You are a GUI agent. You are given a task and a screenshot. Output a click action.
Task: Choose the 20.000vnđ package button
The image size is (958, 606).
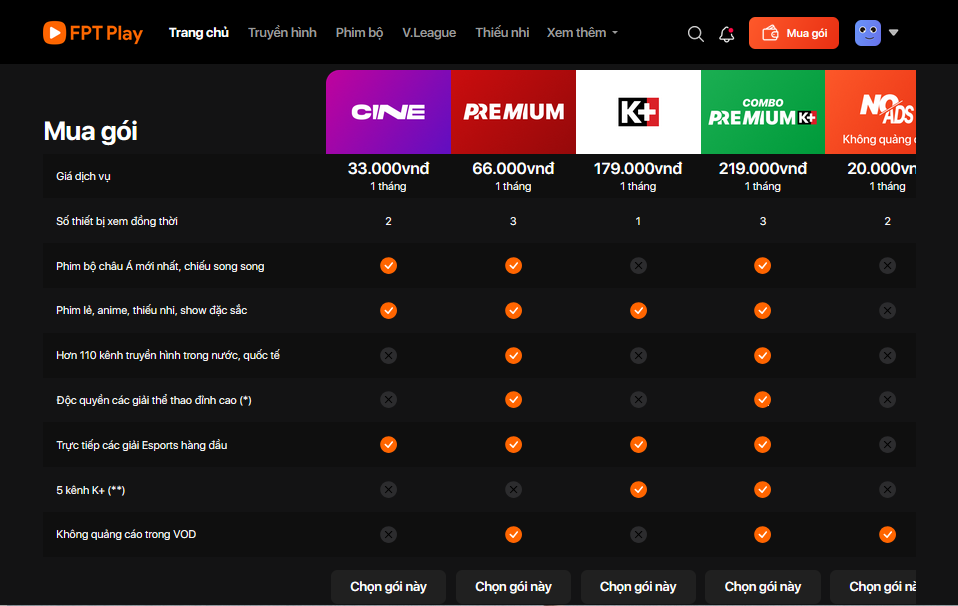click(x=872, y=587)
